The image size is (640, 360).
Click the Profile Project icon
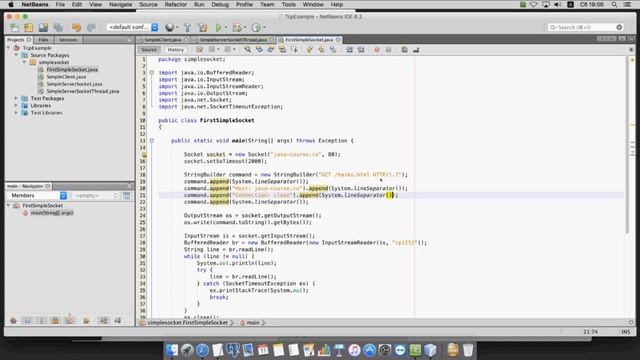click(x=256, y=27)
